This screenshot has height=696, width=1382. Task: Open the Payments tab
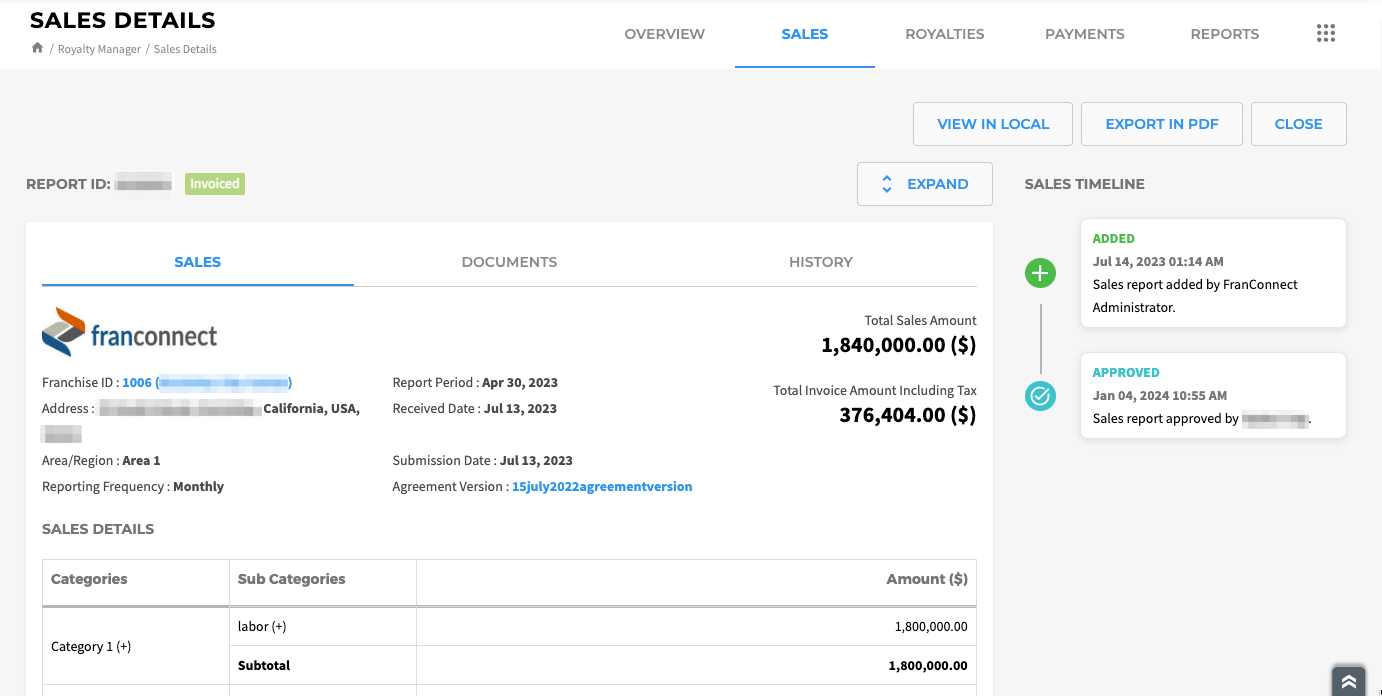(x=1085, y=34)
